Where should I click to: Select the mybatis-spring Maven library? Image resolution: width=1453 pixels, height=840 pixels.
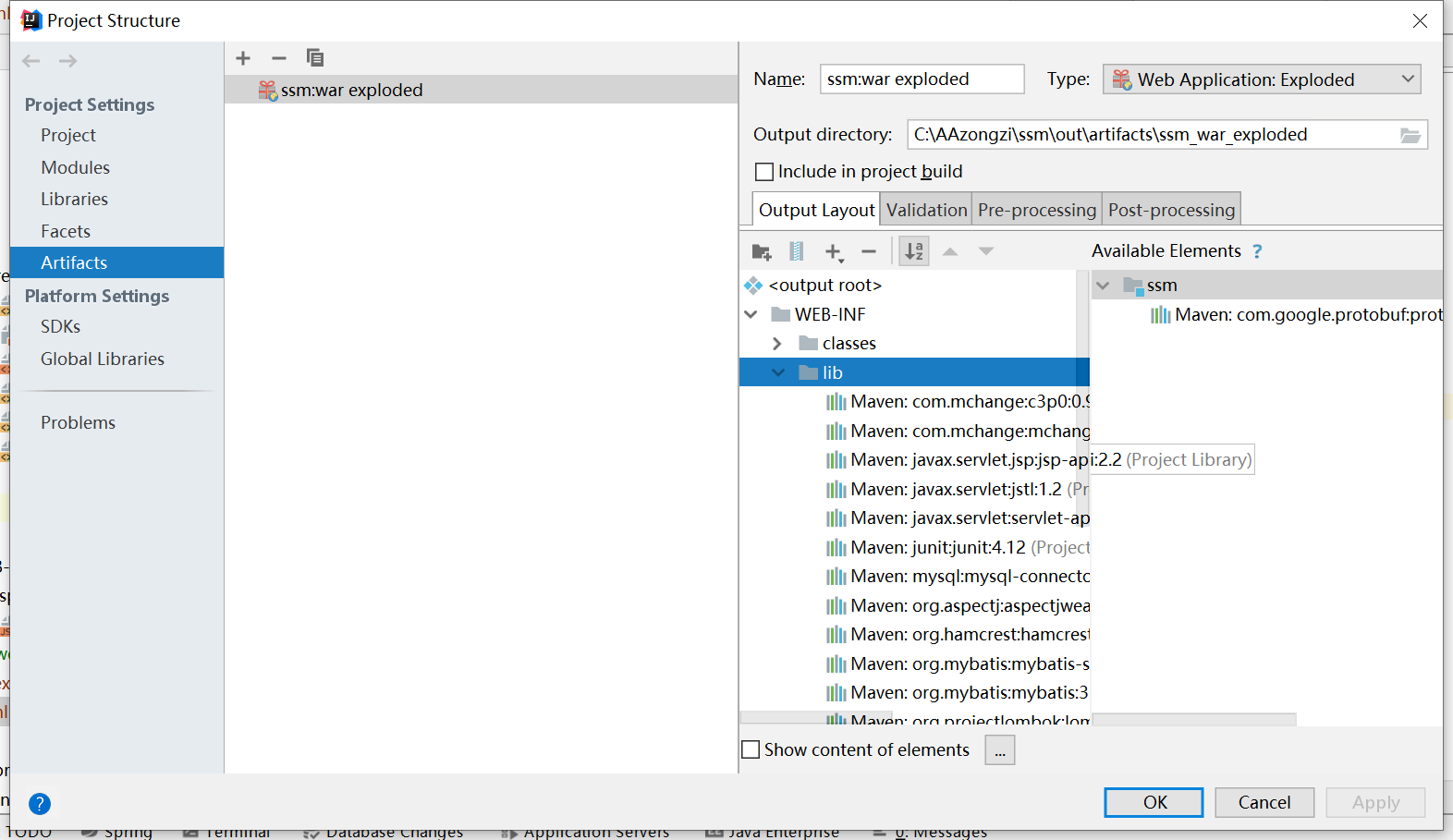click(x=958, y=664)
